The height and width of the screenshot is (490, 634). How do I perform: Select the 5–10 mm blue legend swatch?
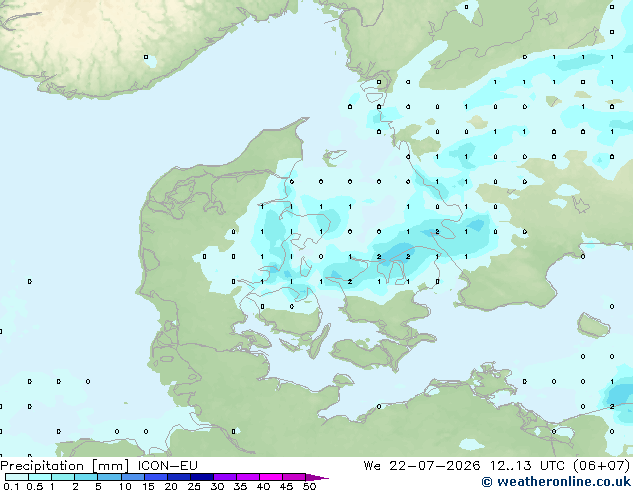coord(109,477)
